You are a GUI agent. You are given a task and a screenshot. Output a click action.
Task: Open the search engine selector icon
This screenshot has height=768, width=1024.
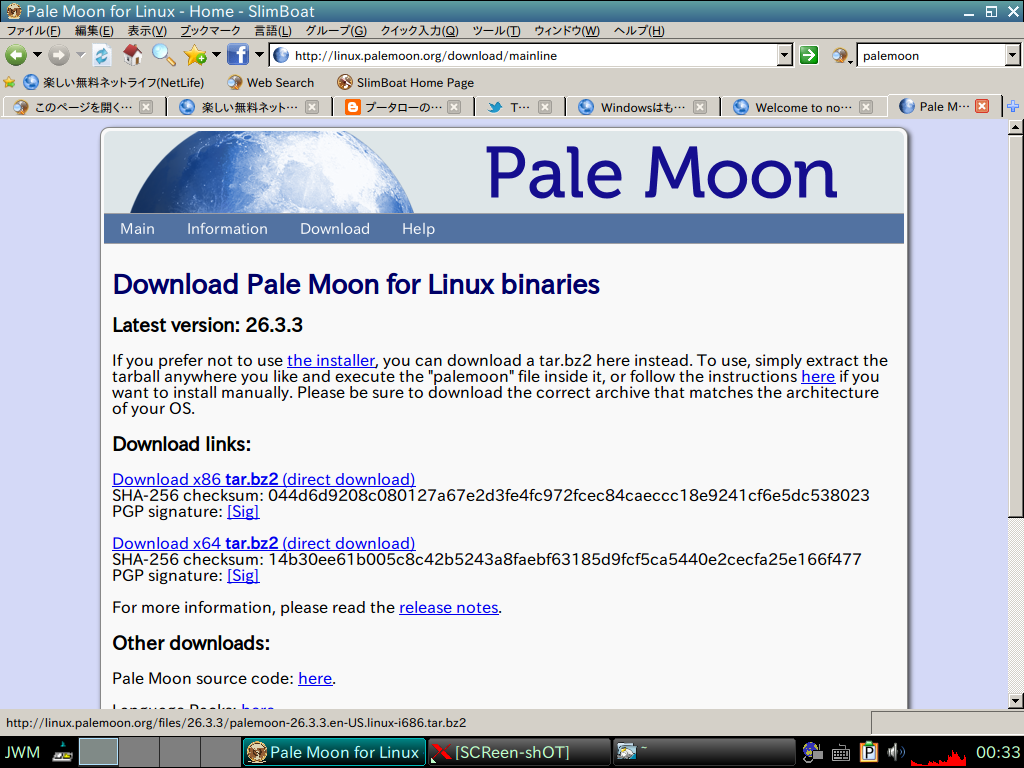click(842, 56)
